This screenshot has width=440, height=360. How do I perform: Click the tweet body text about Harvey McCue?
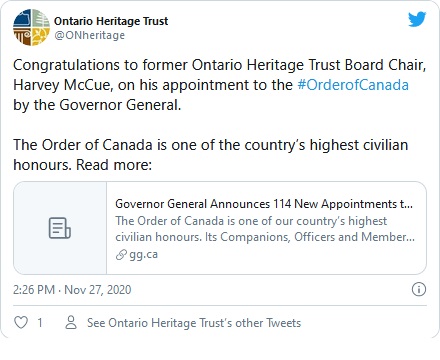click(219, 85)
